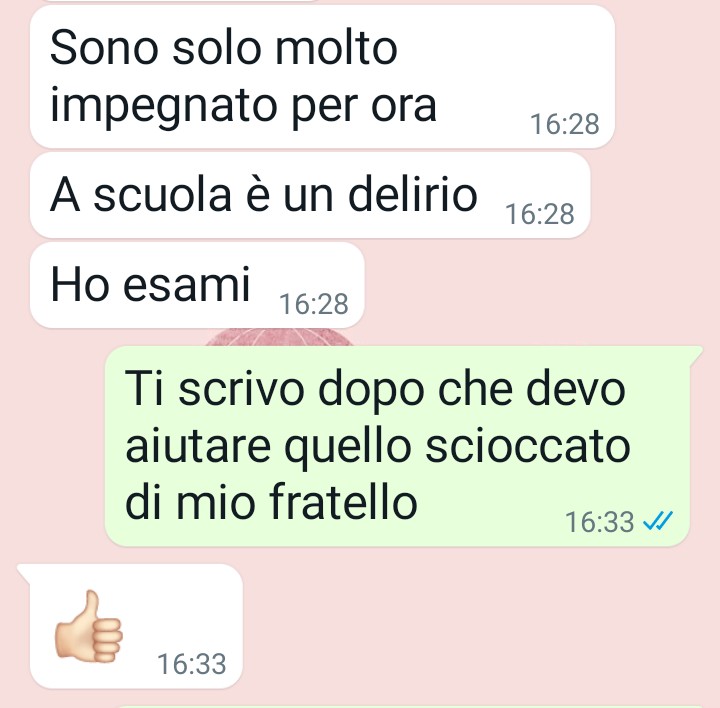Tap the partial green message at bottom
This screenshot has width=720, height=708.
pyautogui.click(x=411, y=707)
